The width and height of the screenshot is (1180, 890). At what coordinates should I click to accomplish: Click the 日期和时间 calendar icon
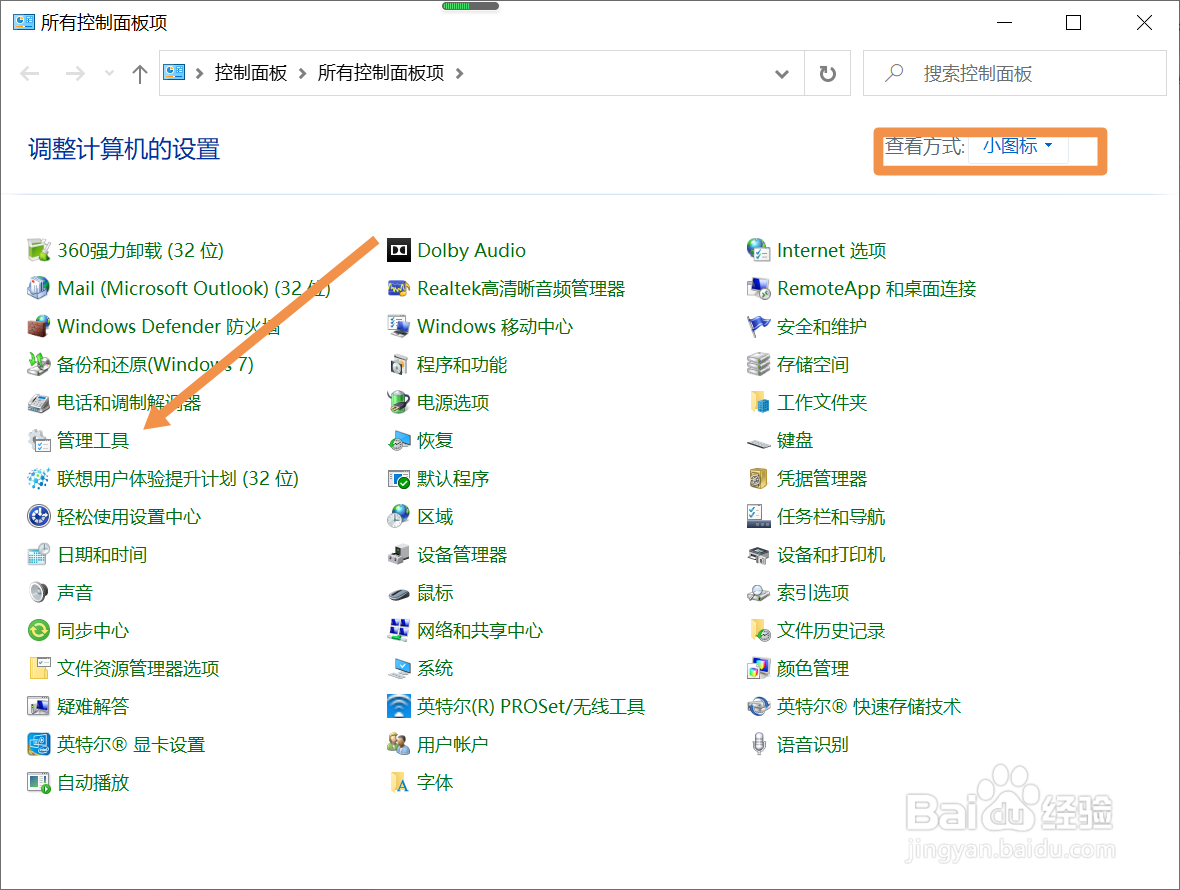pyautogui.click(x=38, y=554)
